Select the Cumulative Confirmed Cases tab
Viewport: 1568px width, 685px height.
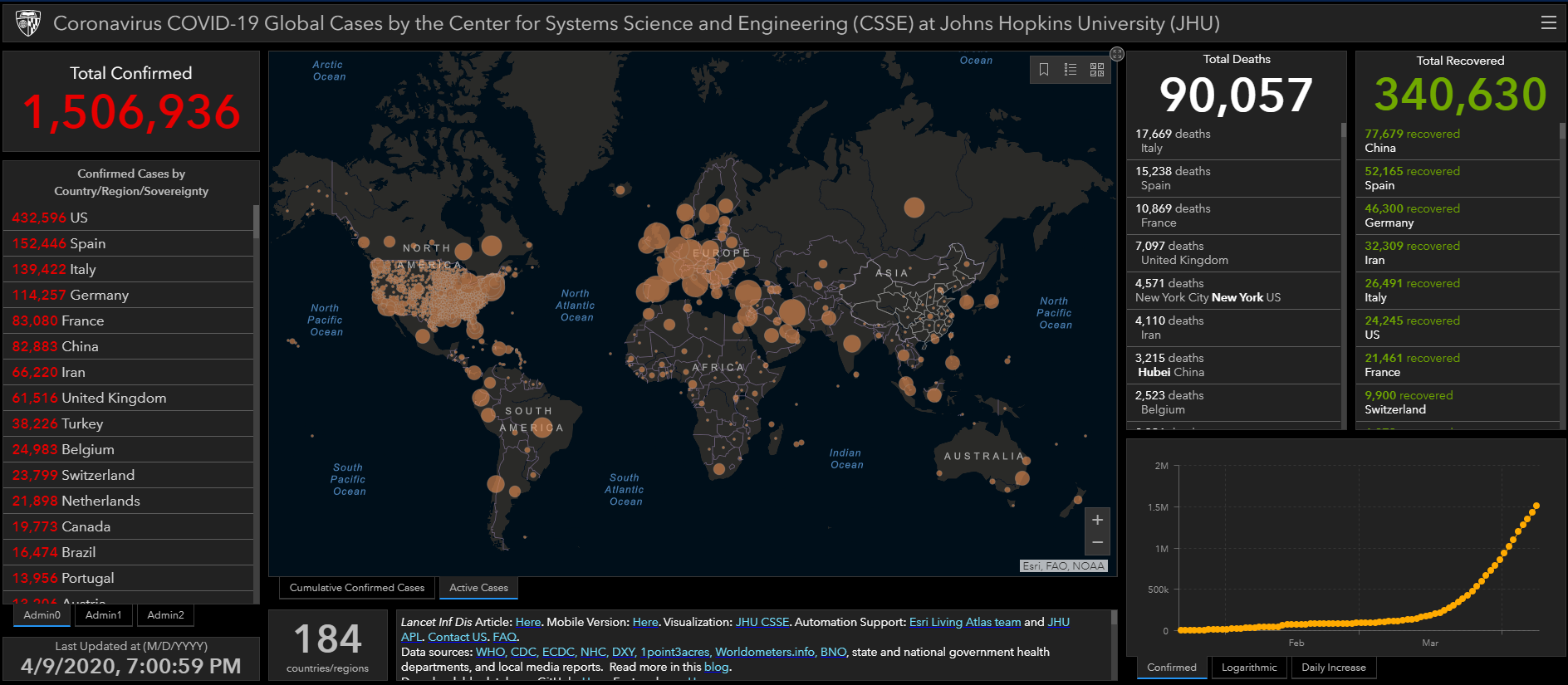[x=357, y=588]
